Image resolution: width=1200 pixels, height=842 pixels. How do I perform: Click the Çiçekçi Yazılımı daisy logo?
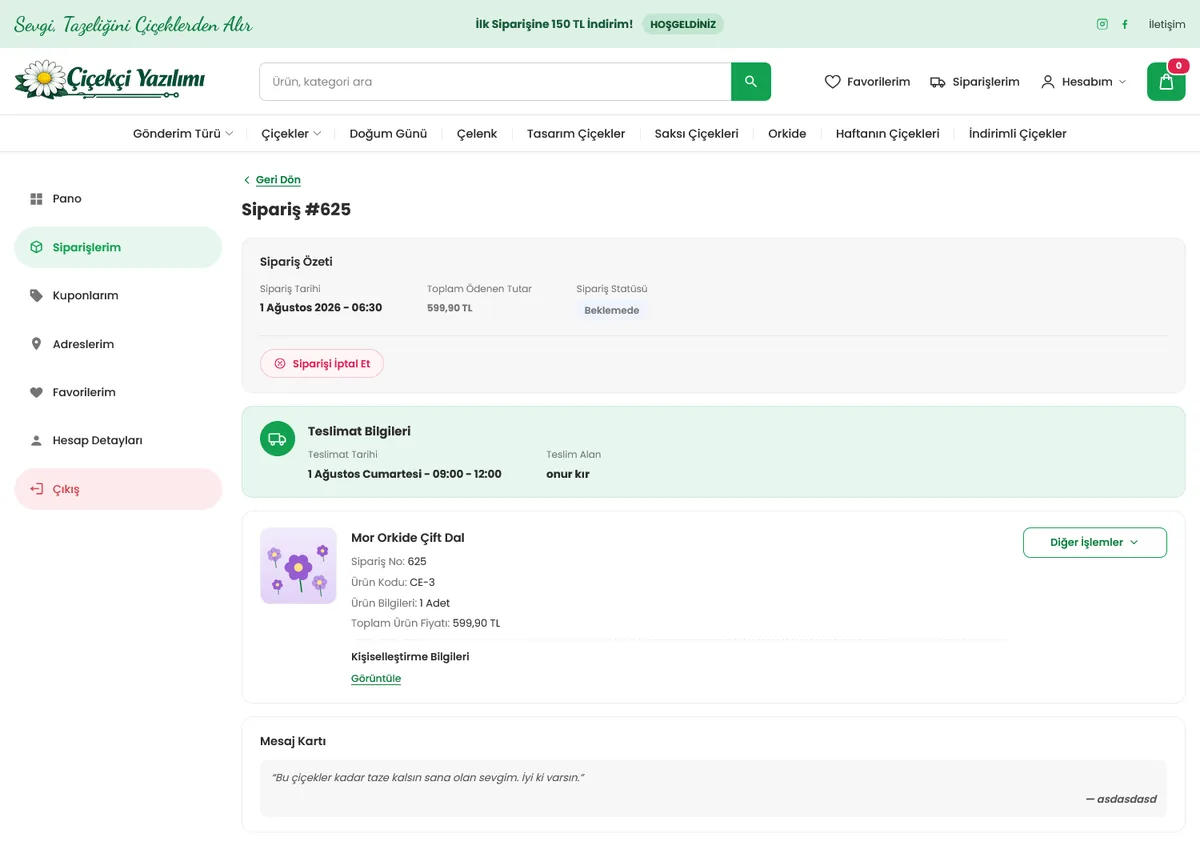coord(110,80)
